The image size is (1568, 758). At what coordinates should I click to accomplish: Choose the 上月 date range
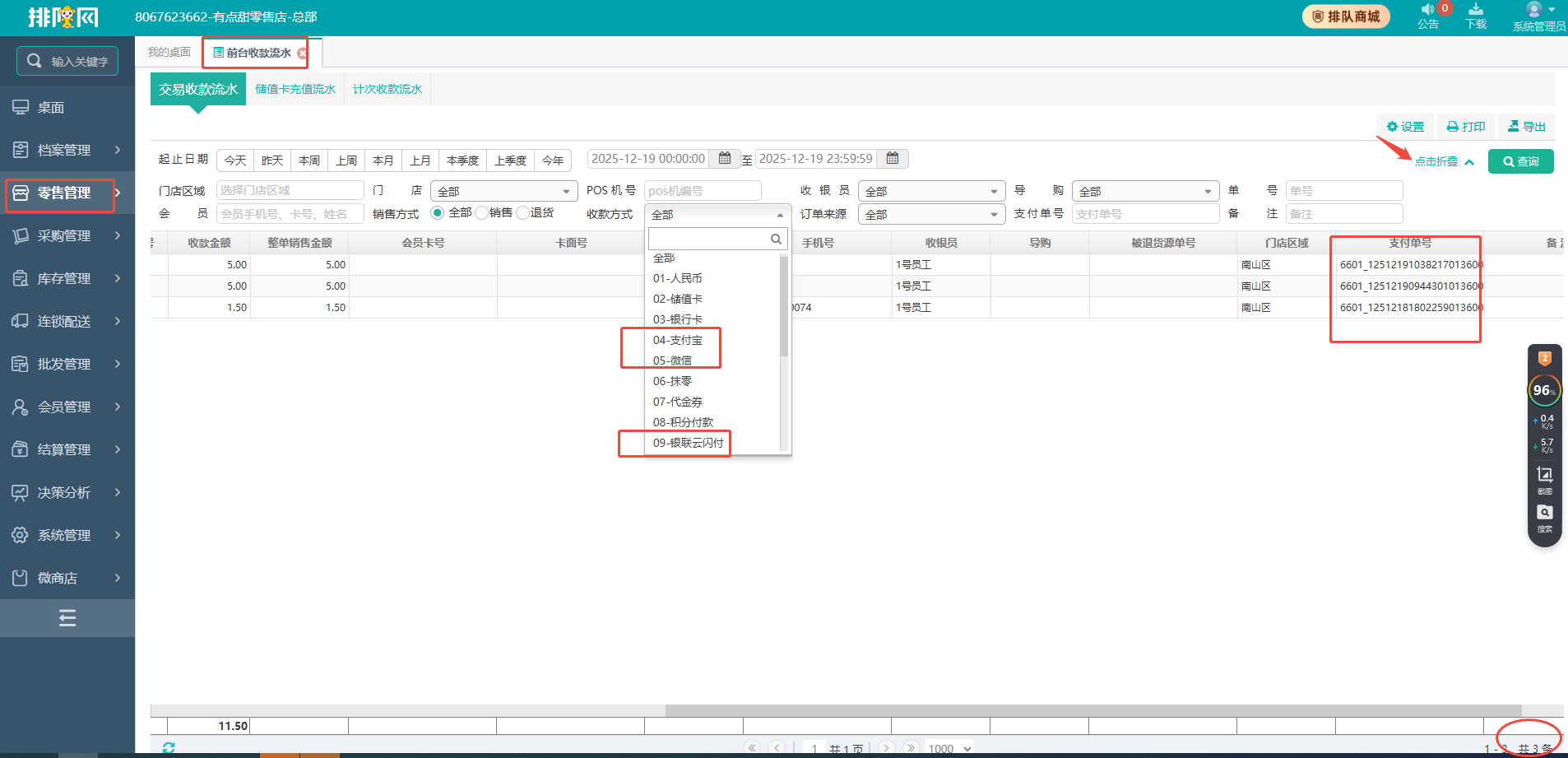420,160
